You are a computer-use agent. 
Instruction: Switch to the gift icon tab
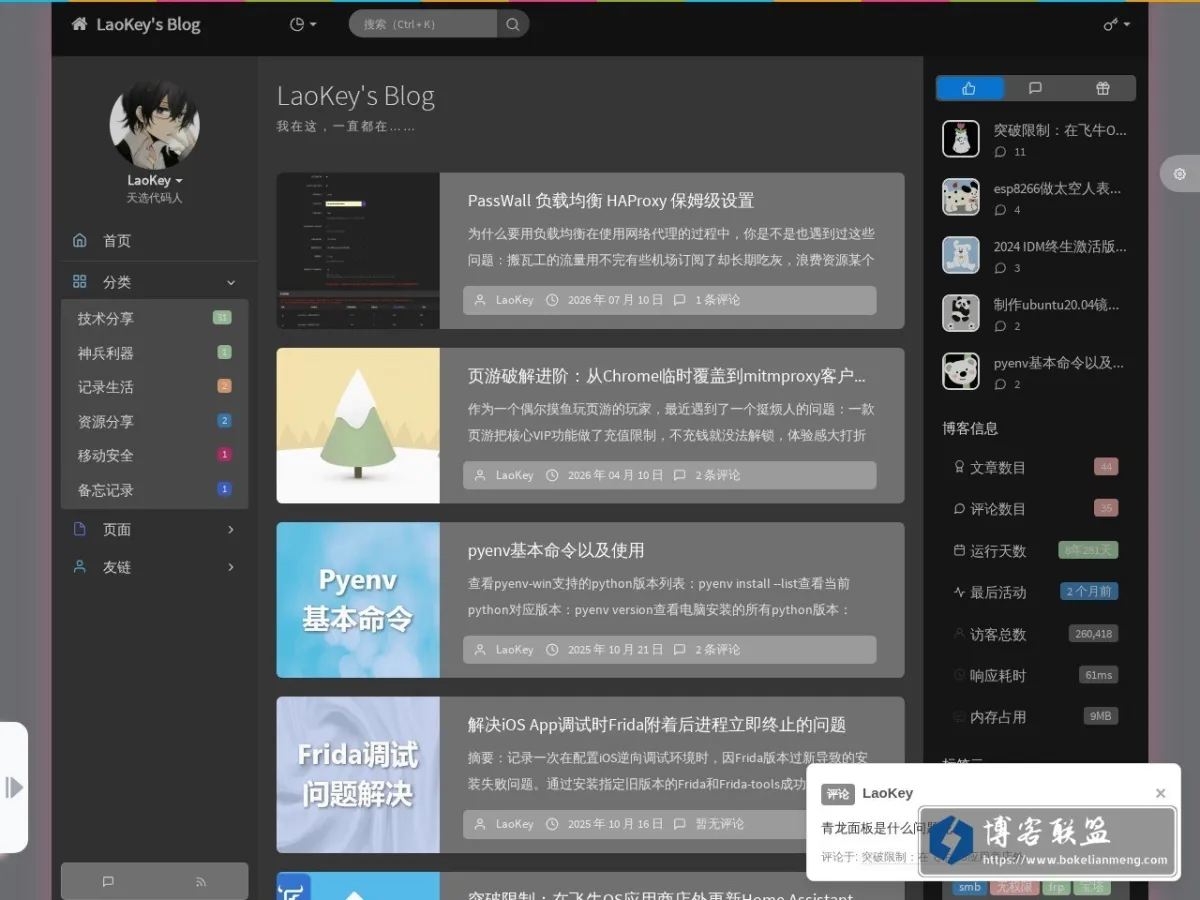coord(1102,88)
